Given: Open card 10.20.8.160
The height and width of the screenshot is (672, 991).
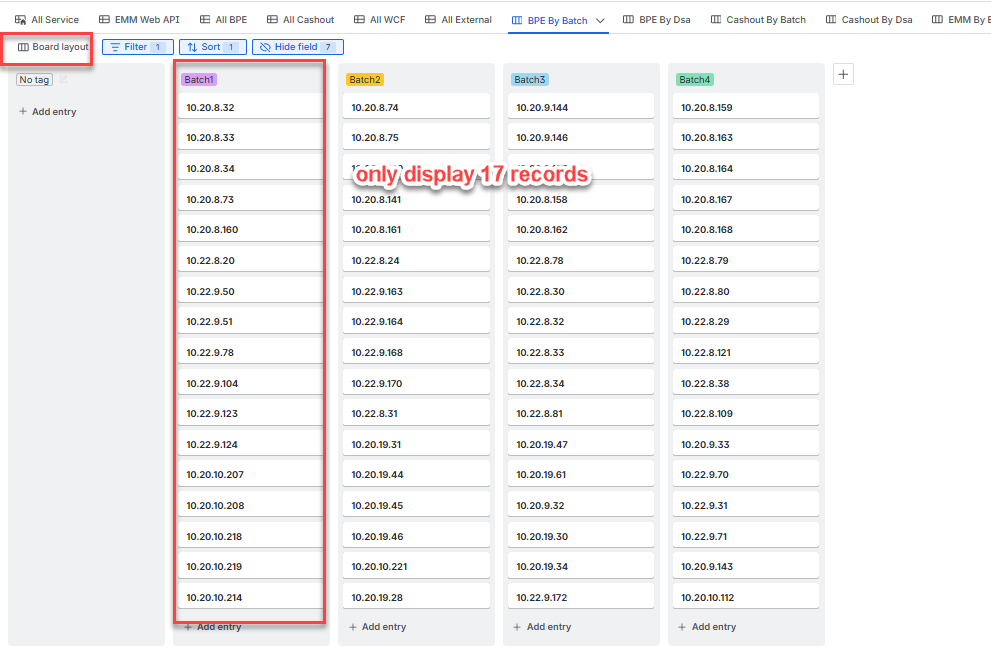Looking at the screenshot, I should 251,229.
